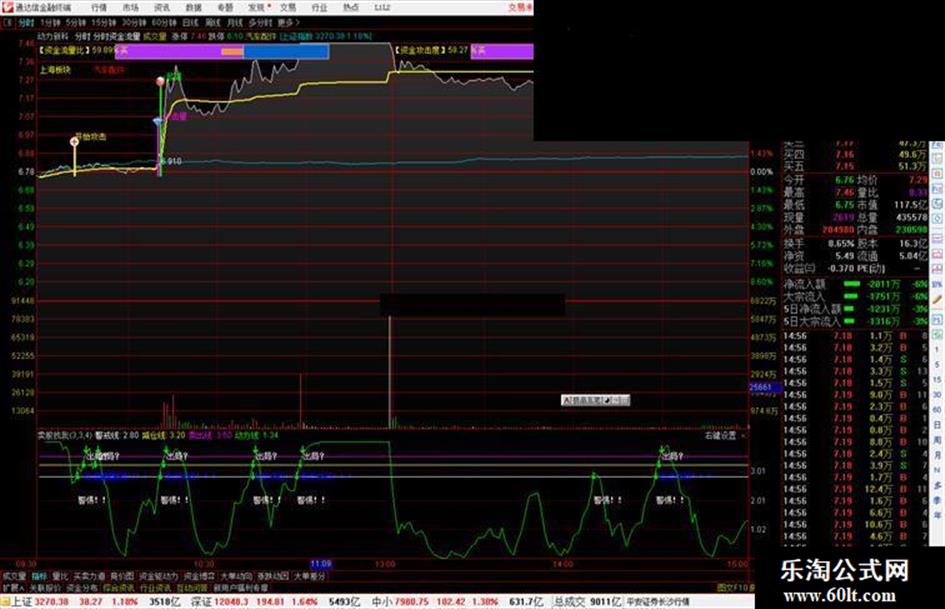Click the 净流入额 row in the quote panel
Viewport: 945px width, 609px height.
(x=856, y=284)
